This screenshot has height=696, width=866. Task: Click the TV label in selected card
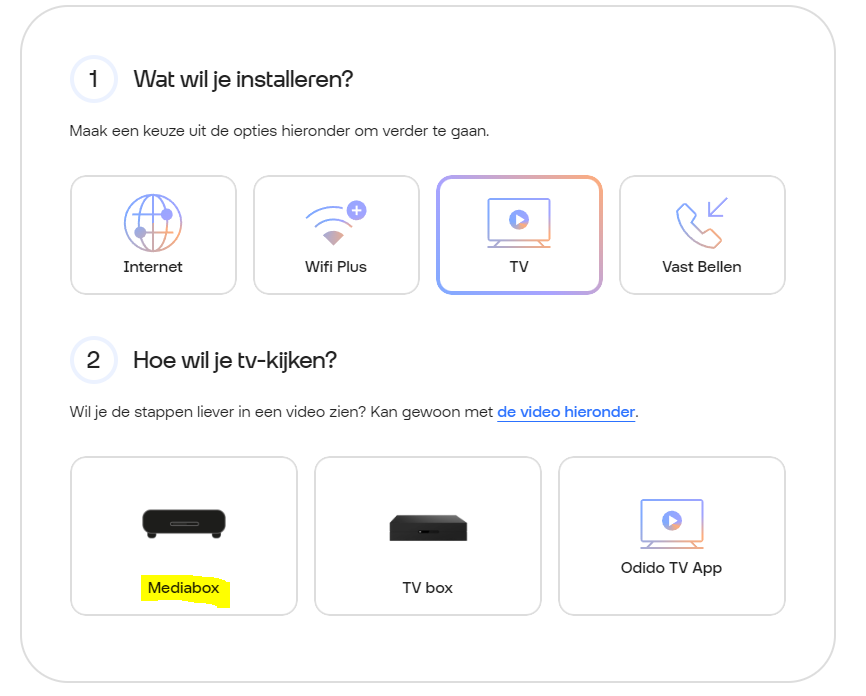[x=519, y=267]
